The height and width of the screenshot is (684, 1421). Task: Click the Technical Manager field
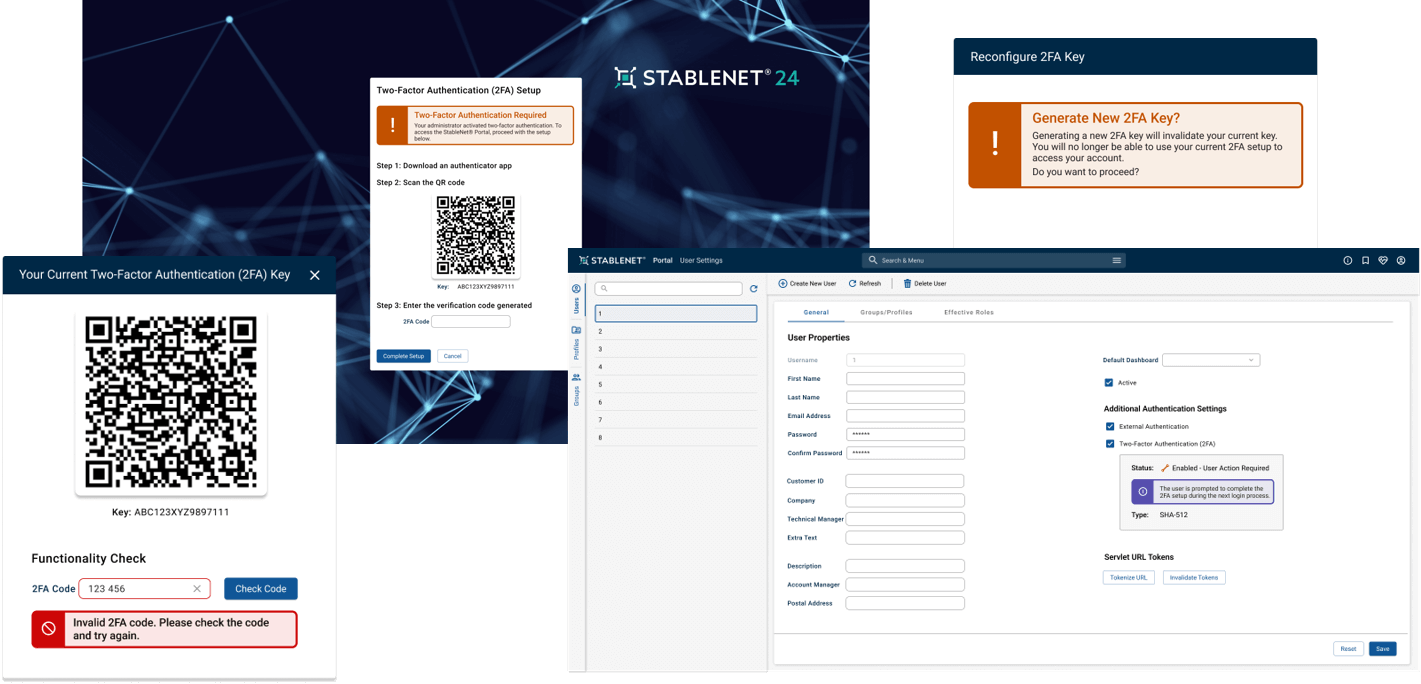point(905,519)
